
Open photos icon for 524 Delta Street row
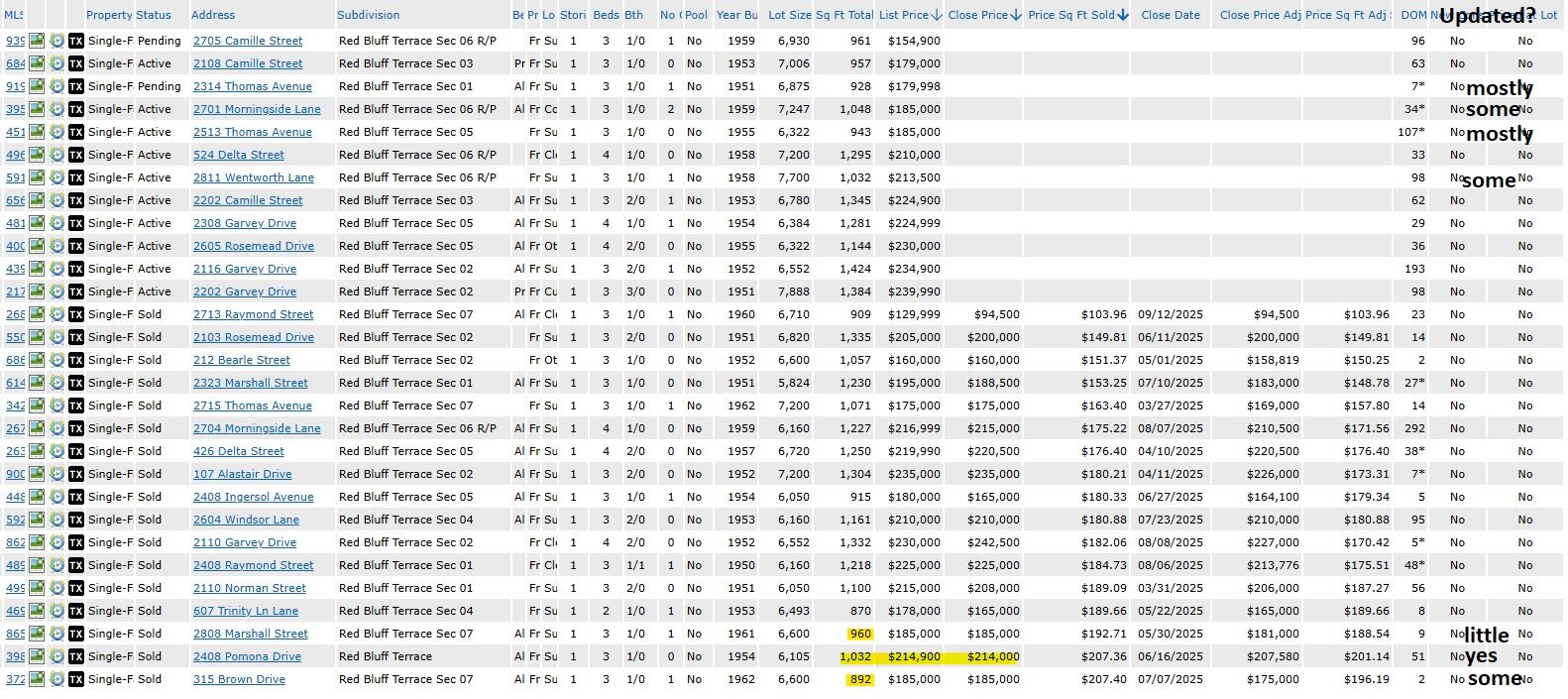pyautogui.click(x=37, y=155)
